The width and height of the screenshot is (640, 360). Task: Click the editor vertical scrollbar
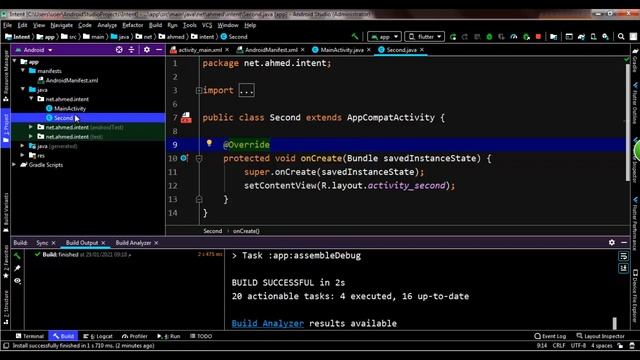coord(628,122)
